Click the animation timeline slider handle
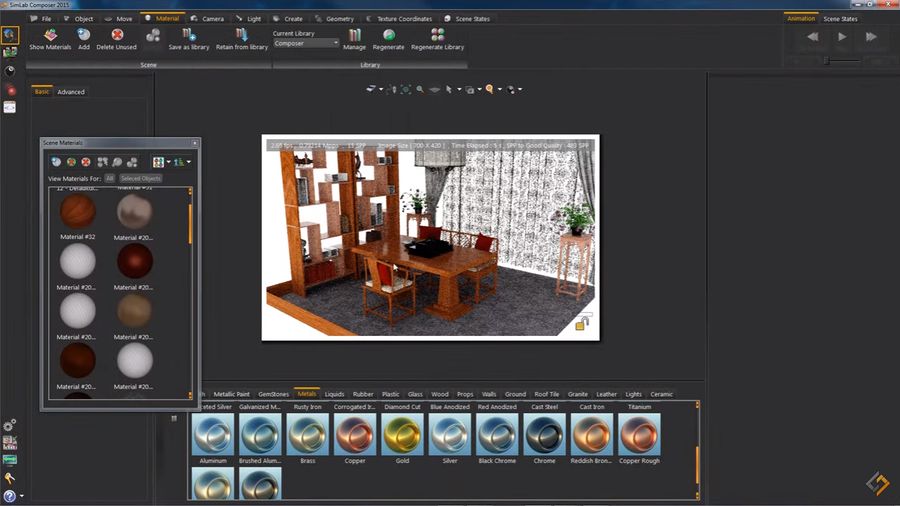900x506 pixels. pos(826,61)
